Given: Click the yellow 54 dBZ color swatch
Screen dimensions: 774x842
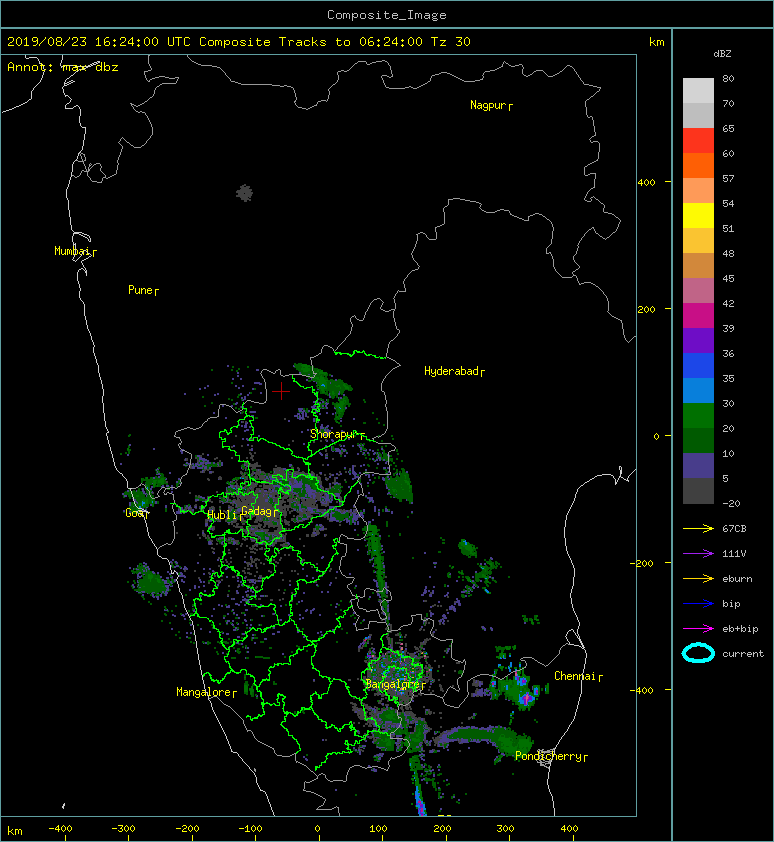Looking at the screenshot, I should coord(698,215).
